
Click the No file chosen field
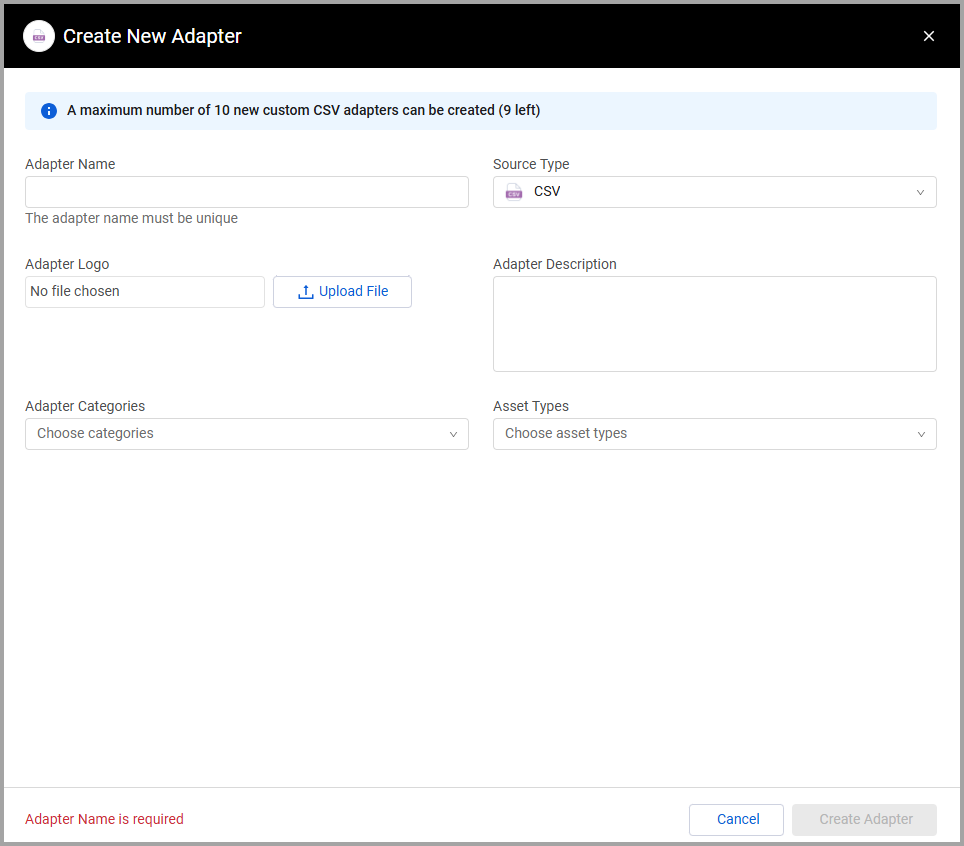coord(144,291)
